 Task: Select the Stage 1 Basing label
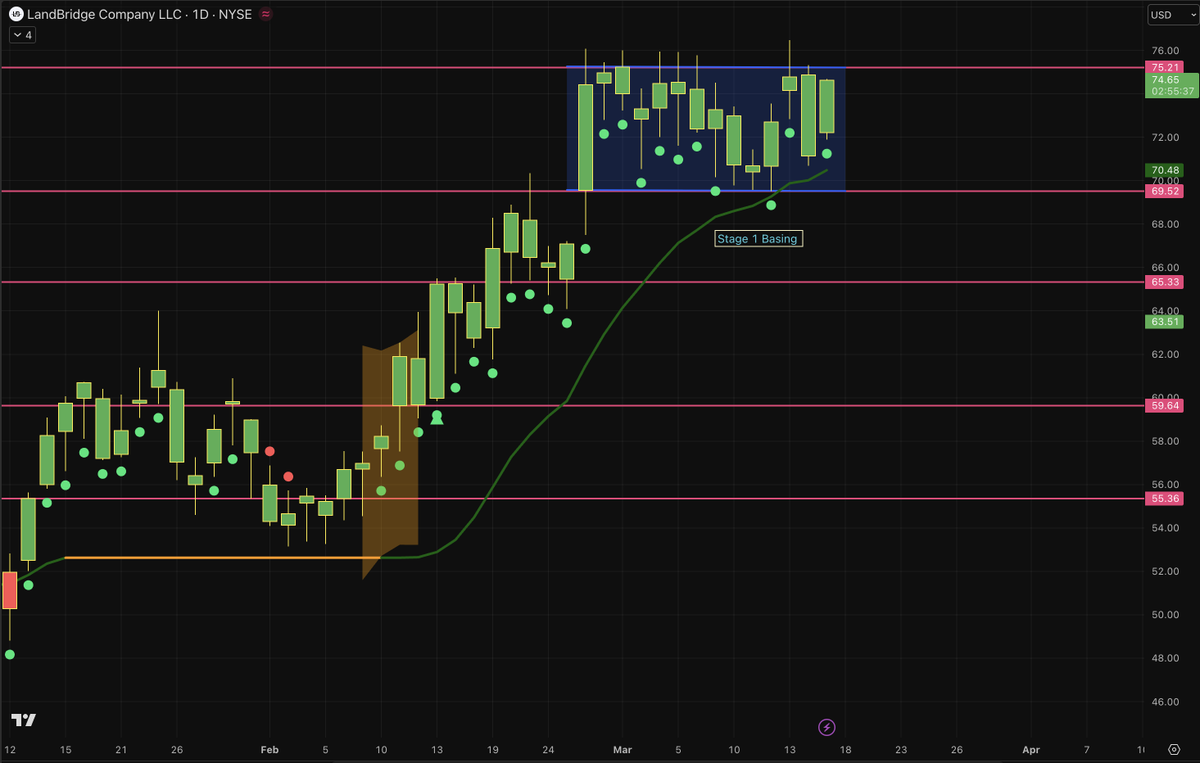click(x=758, y=239)
